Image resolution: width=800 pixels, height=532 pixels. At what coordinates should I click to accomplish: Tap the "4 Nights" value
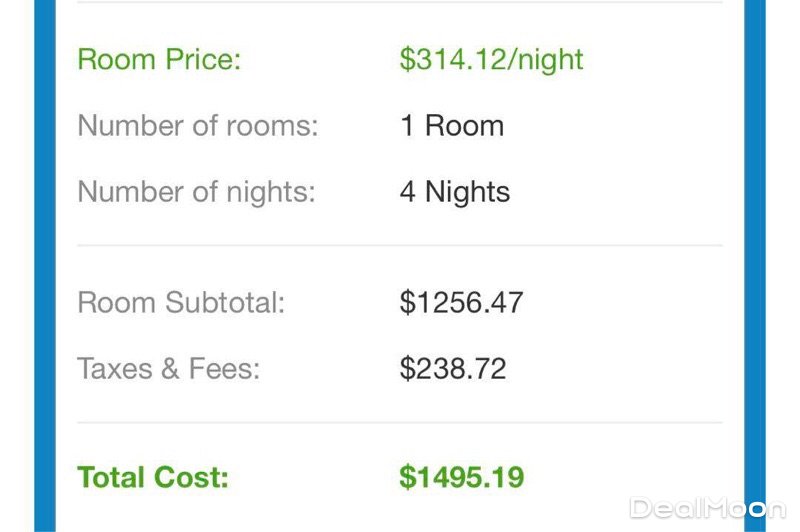click(455, 191)
